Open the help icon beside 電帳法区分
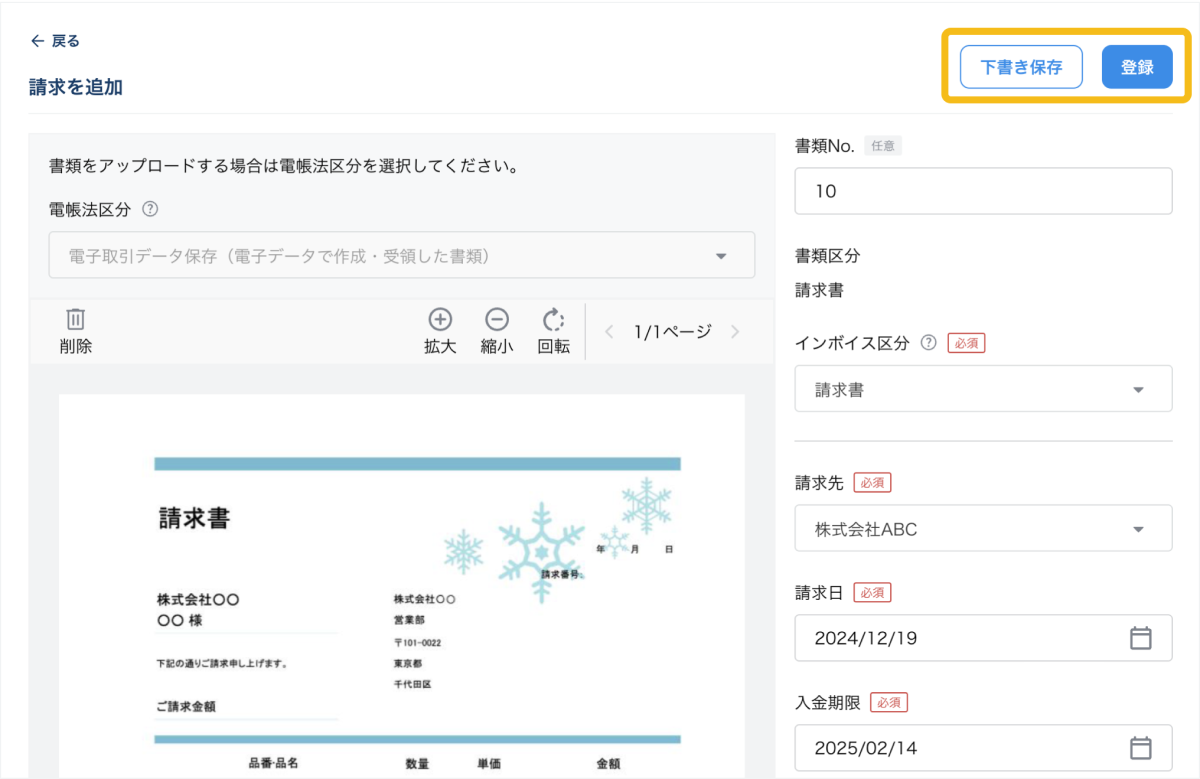Image resolution: width=1200 pixels, height=779 pixels. click(150, 209)
